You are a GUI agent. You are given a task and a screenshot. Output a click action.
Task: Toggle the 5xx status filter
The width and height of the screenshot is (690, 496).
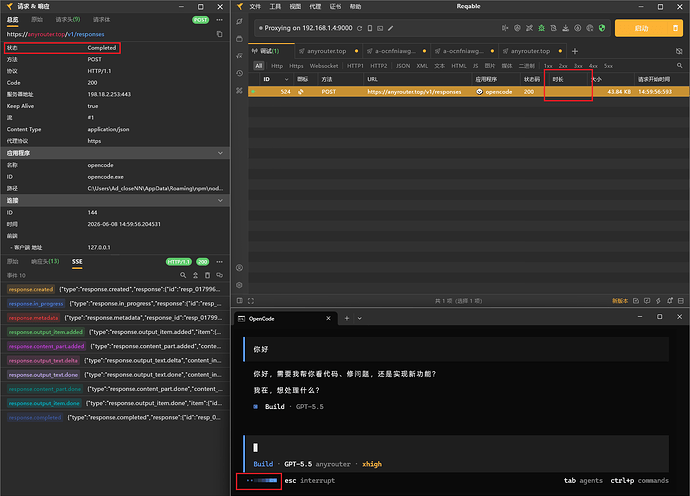coord(608,66)
